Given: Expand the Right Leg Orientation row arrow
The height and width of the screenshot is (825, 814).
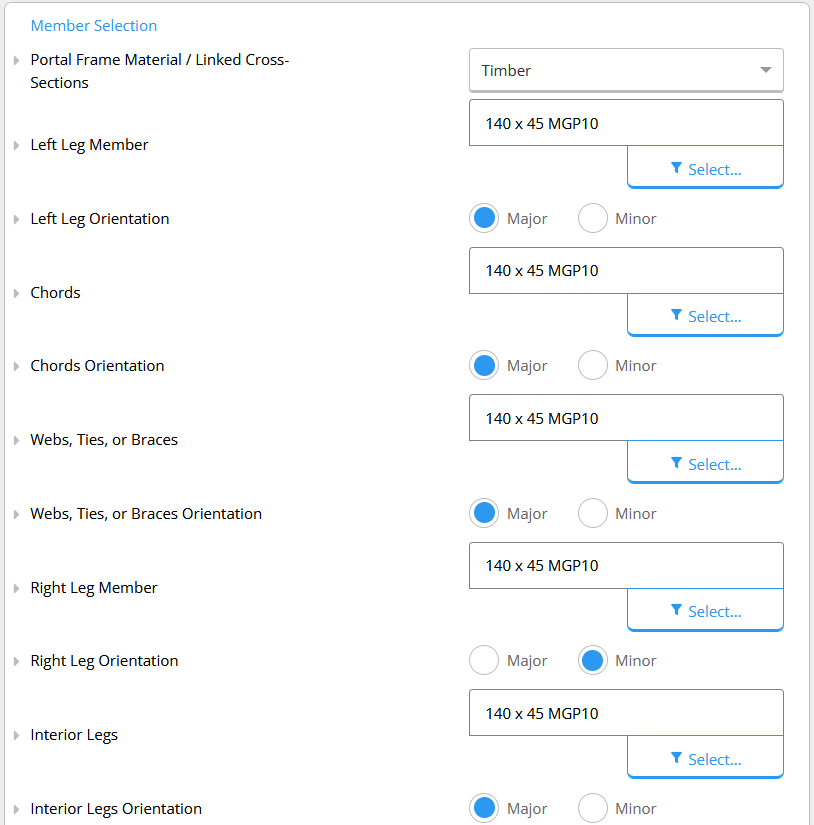Looking at the screenshot, I should (16, 661).
